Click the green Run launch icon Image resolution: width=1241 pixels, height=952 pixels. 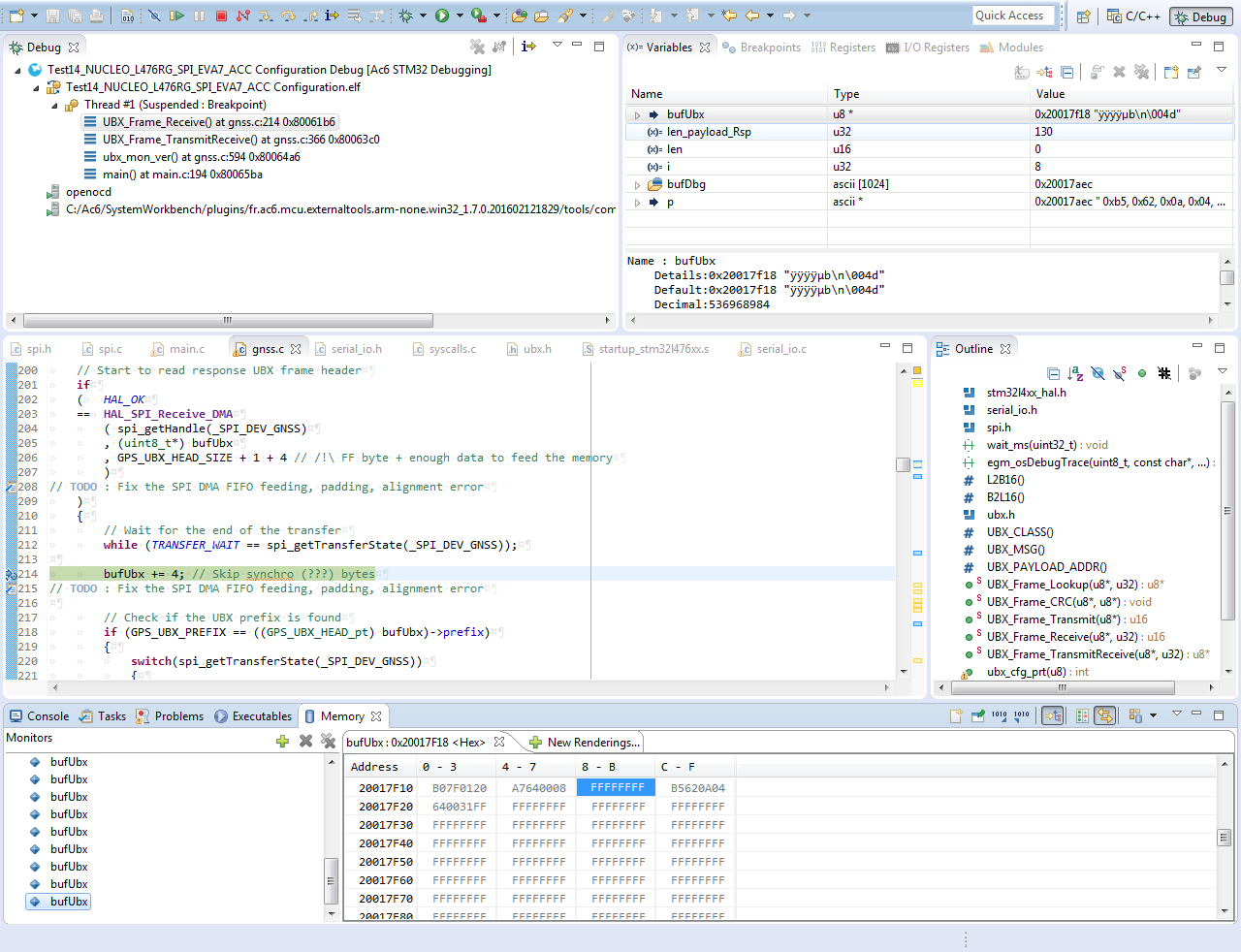(442, 16)
